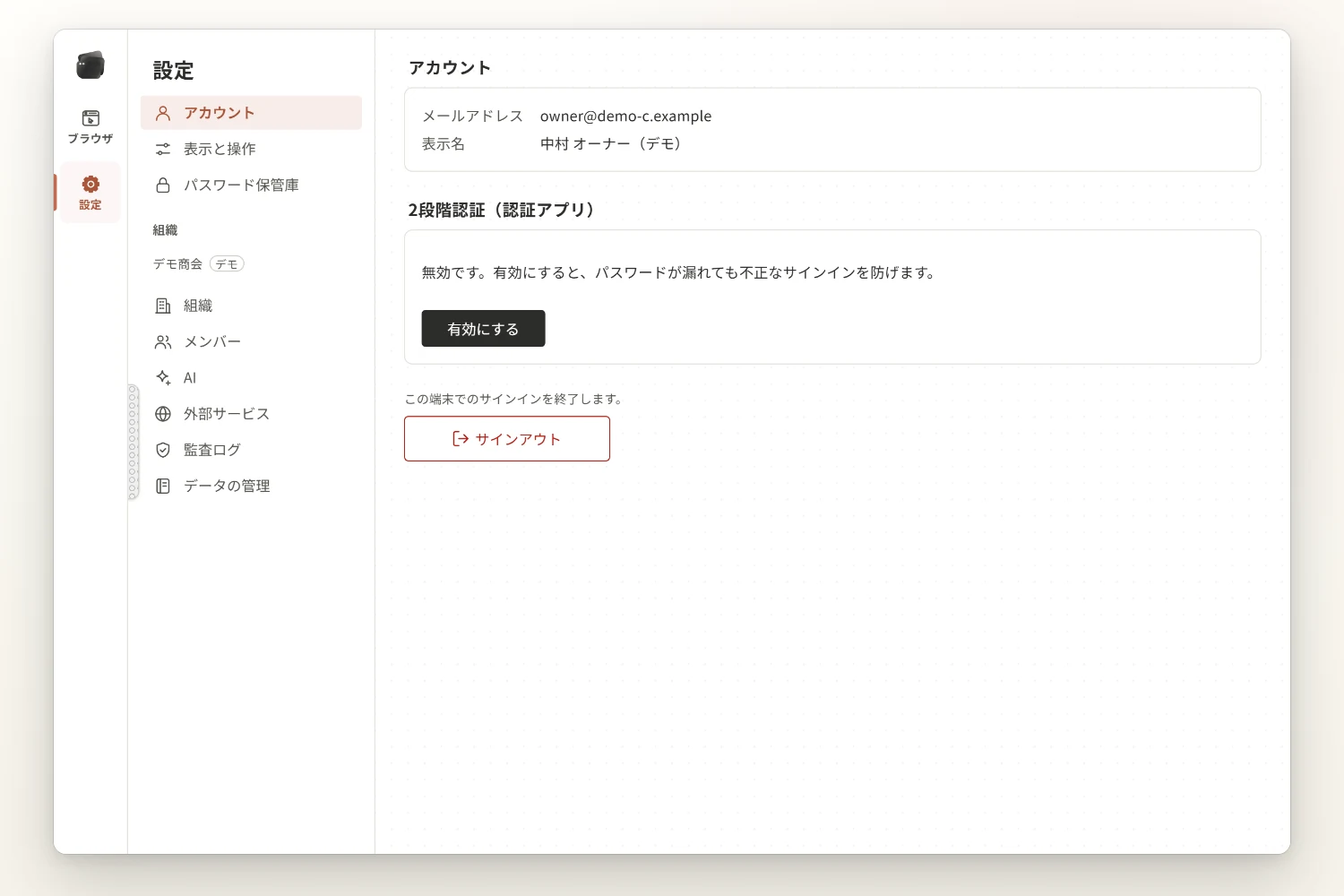Open メンバー management page
Screen dimensions: 1344x896
[x=251, y=341]
